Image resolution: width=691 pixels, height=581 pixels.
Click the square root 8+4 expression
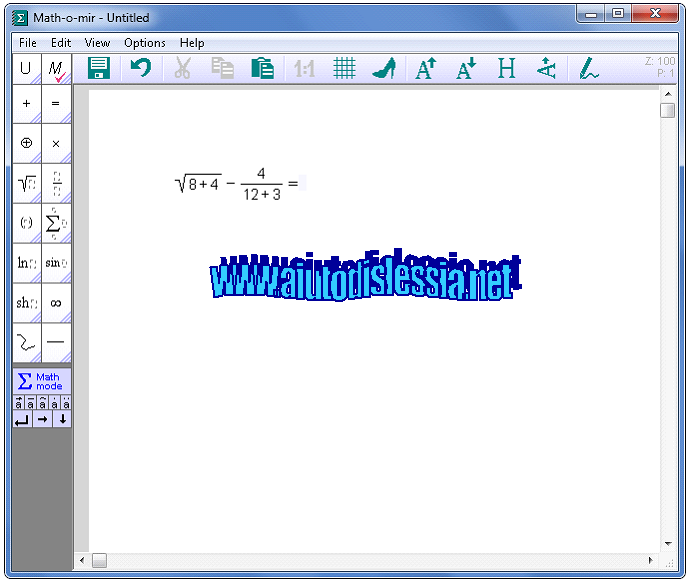pos(198,183)
